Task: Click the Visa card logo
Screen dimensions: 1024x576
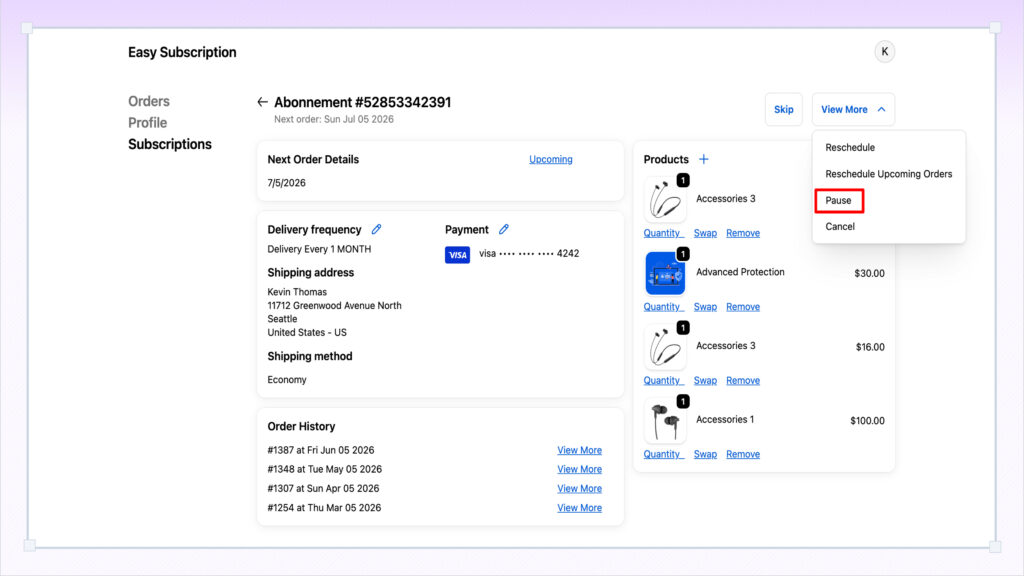Action: [x=457, y=255]
